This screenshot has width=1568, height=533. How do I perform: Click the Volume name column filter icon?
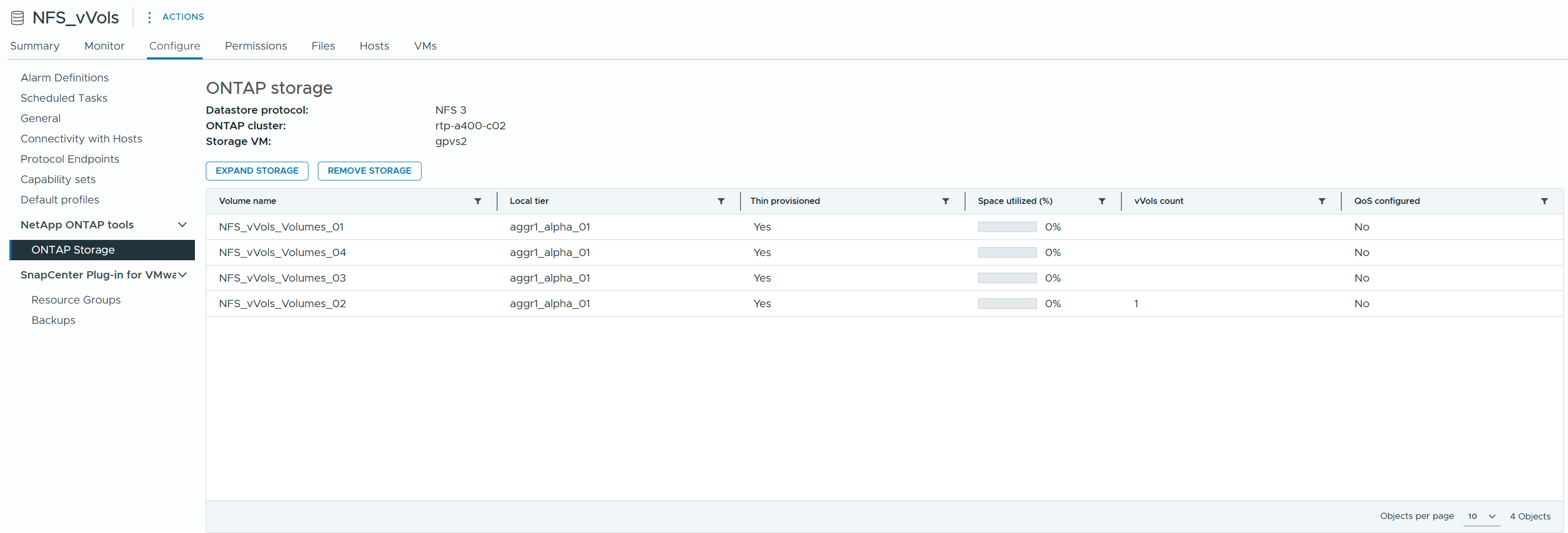pos(478,201)
